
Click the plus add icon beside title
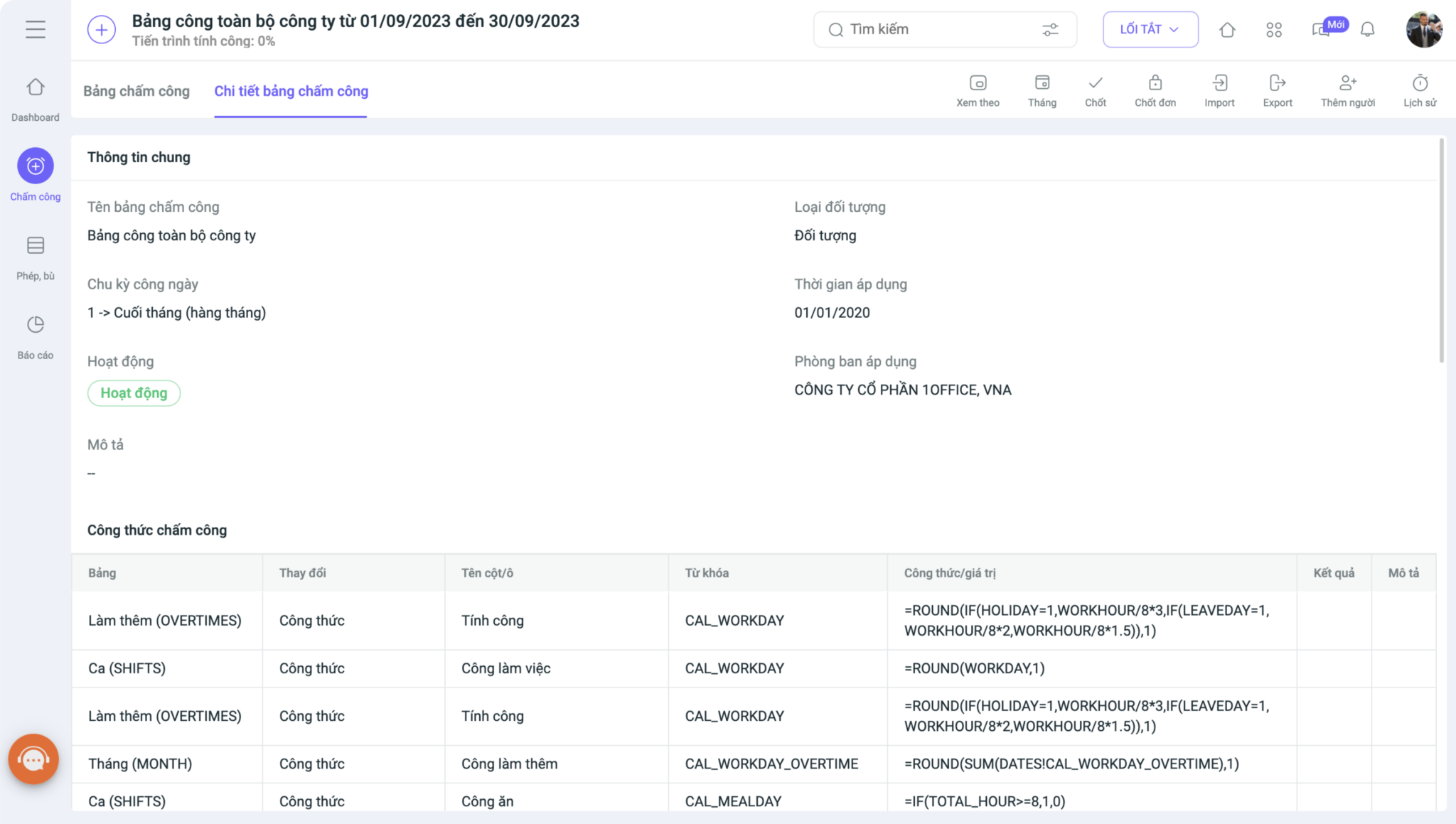click(x=101, y=30)
